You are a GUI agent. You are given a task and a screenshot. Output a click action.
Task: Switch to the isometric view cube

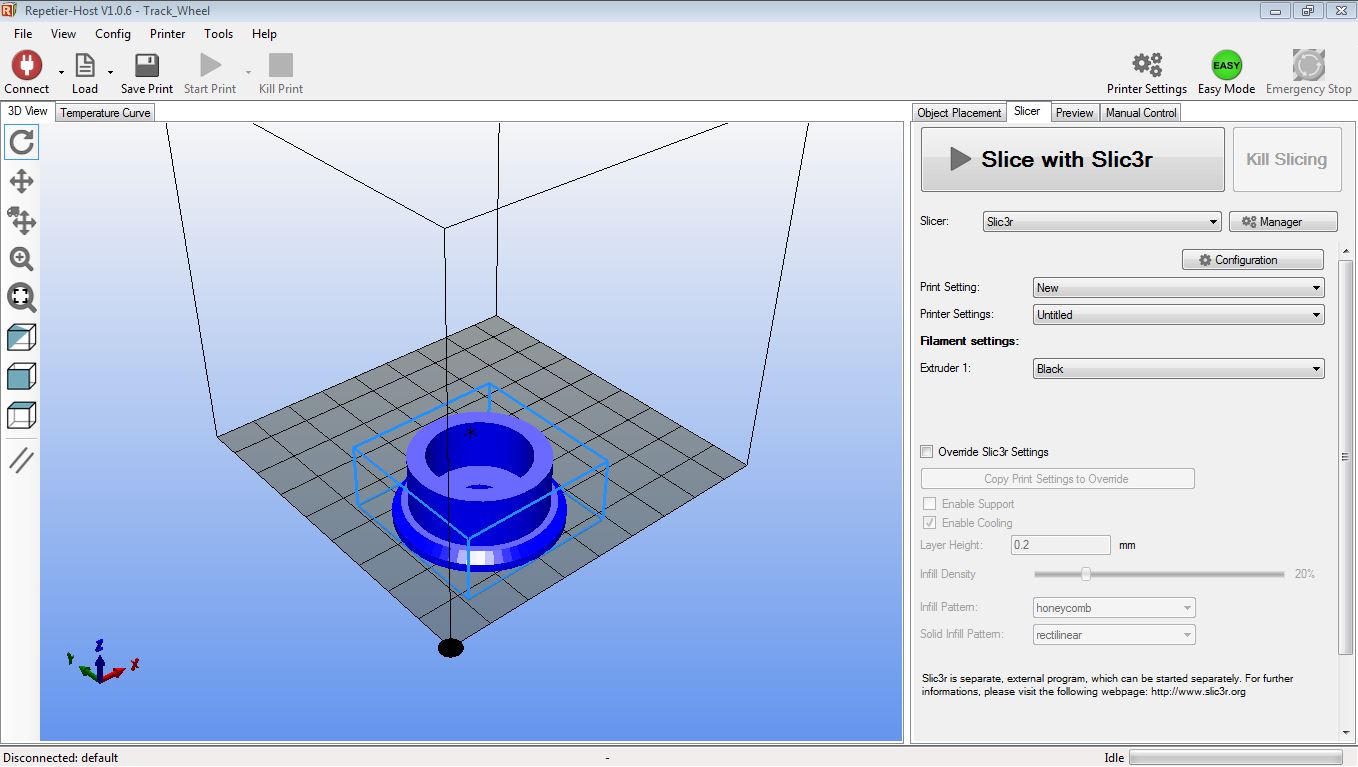click(21, 337)
